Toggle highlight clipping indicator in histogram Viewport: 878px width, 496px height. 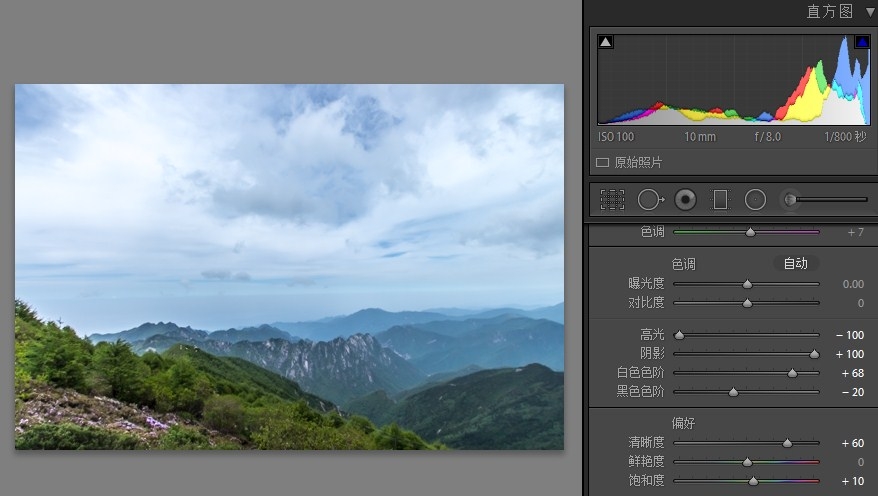coord(861,42)
